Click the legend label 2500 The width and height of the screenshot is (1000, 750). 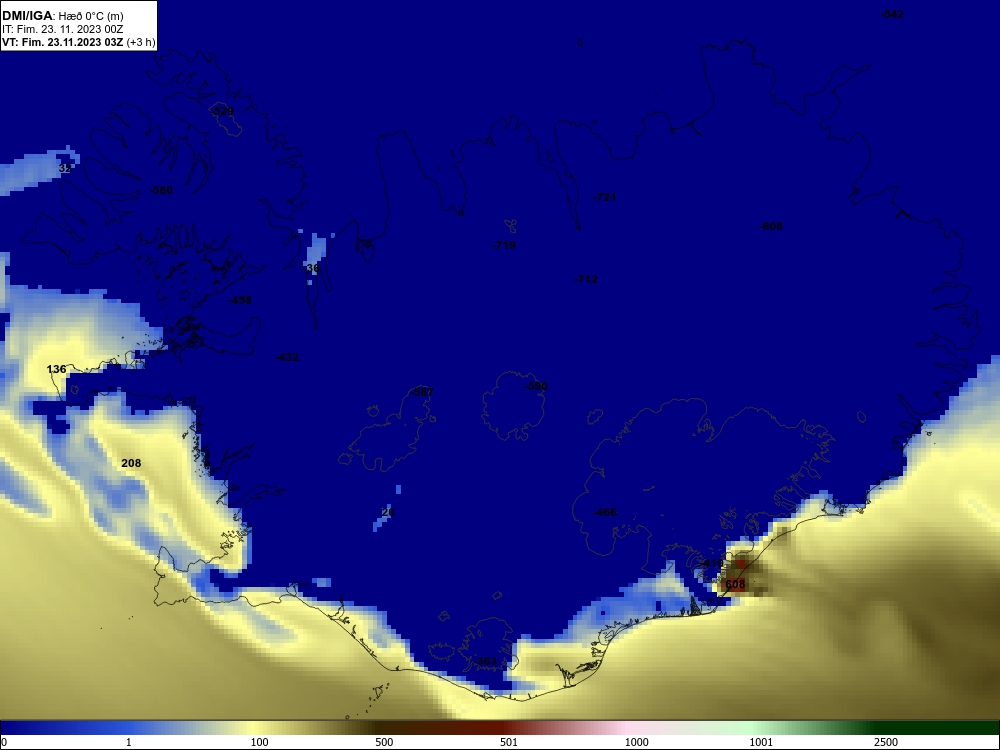pyautogui.click(x=886, y=742)
